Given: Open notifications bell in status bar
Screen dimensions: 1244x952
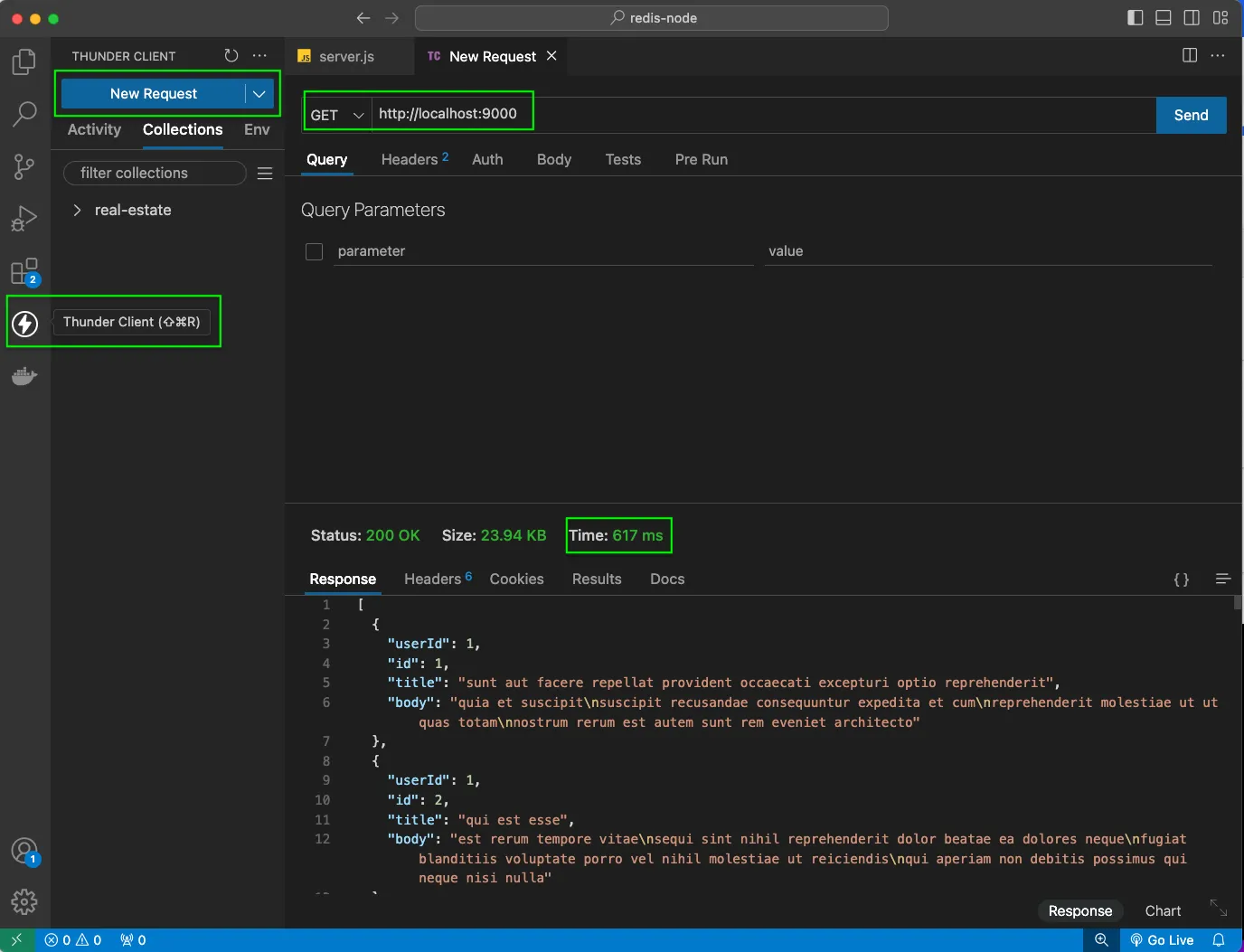Looking at the screenshot, I should click(1219, 940).
